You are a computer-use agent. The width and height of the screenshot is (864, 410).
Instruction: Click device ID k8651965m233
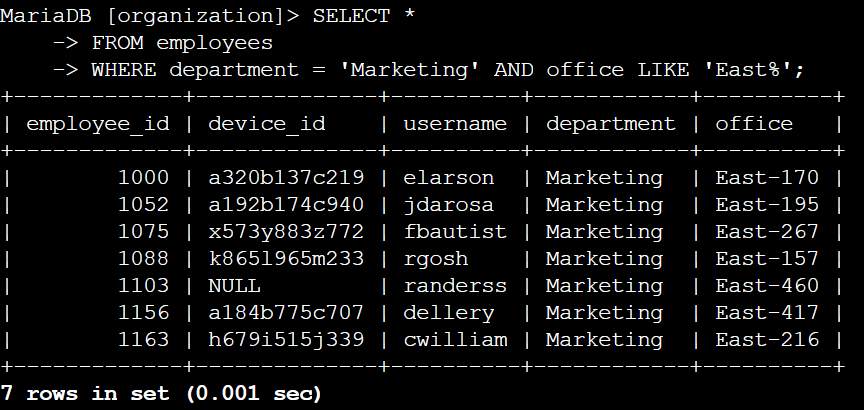[x=286, y=259]
